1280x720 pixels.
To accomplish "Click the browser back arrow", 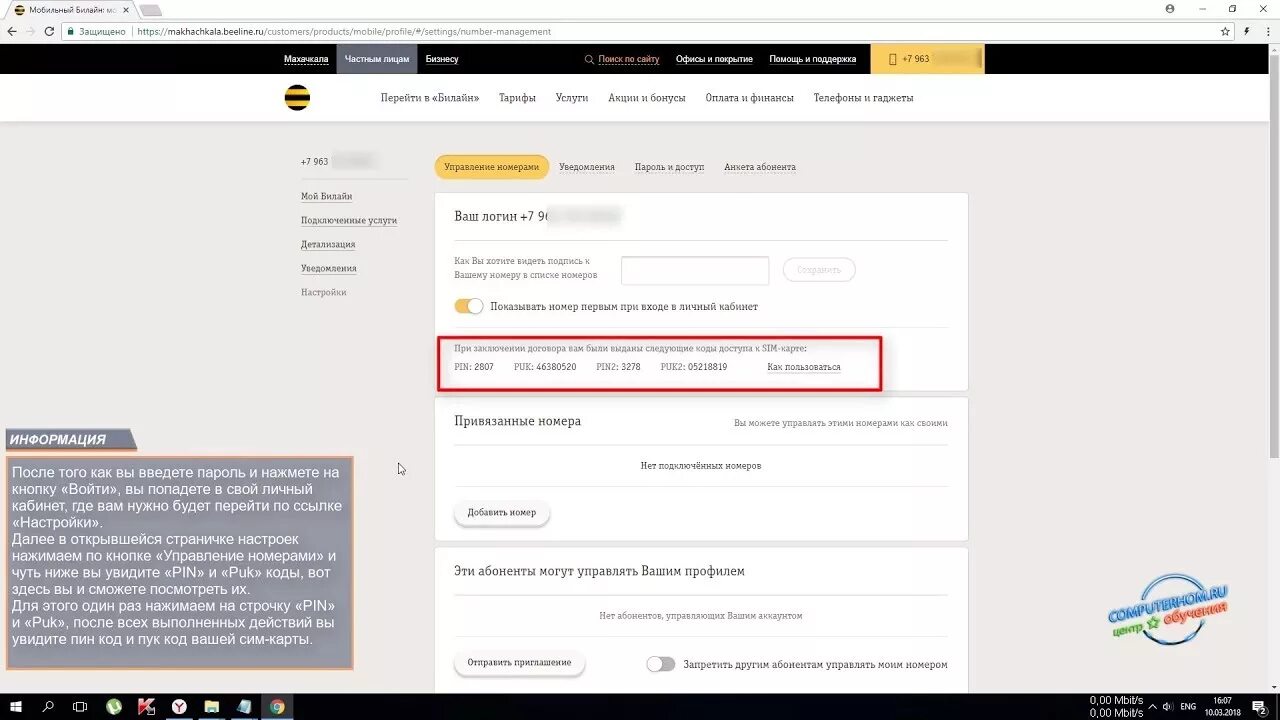I will (x=12, y=31).
